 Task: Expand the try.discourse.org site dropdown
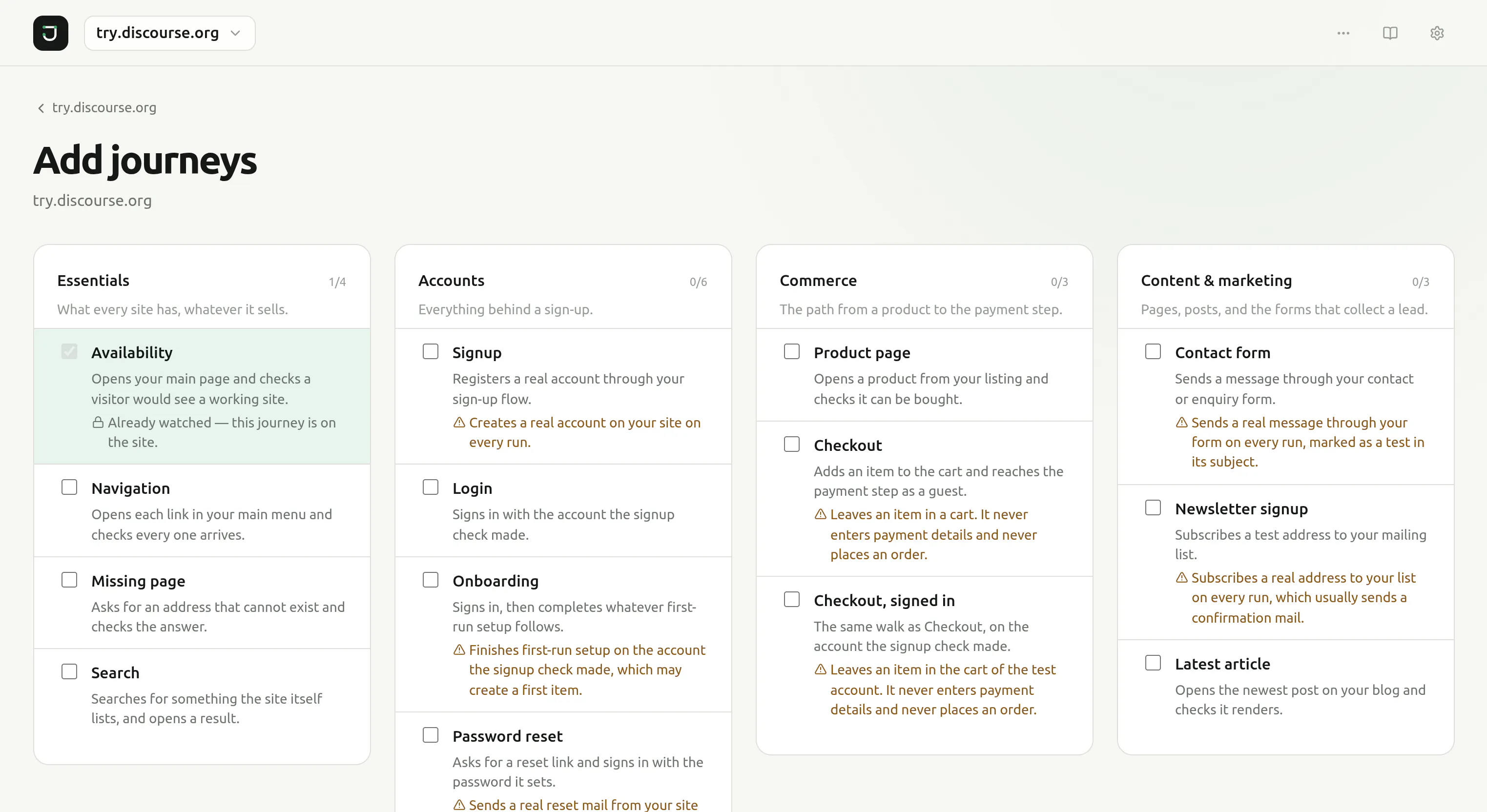[170, 33]
